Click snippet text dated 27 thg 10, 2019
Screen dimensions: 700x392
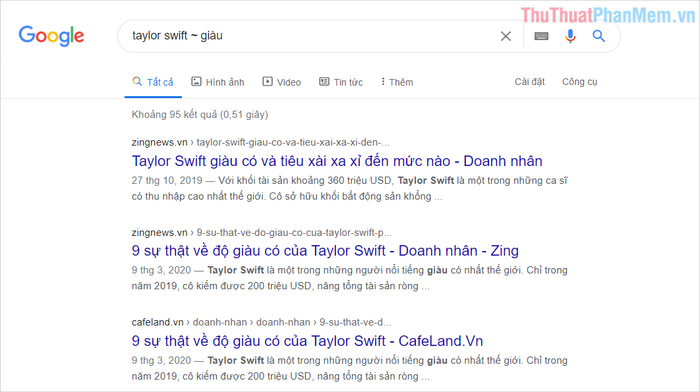click(x=350, y=188)
